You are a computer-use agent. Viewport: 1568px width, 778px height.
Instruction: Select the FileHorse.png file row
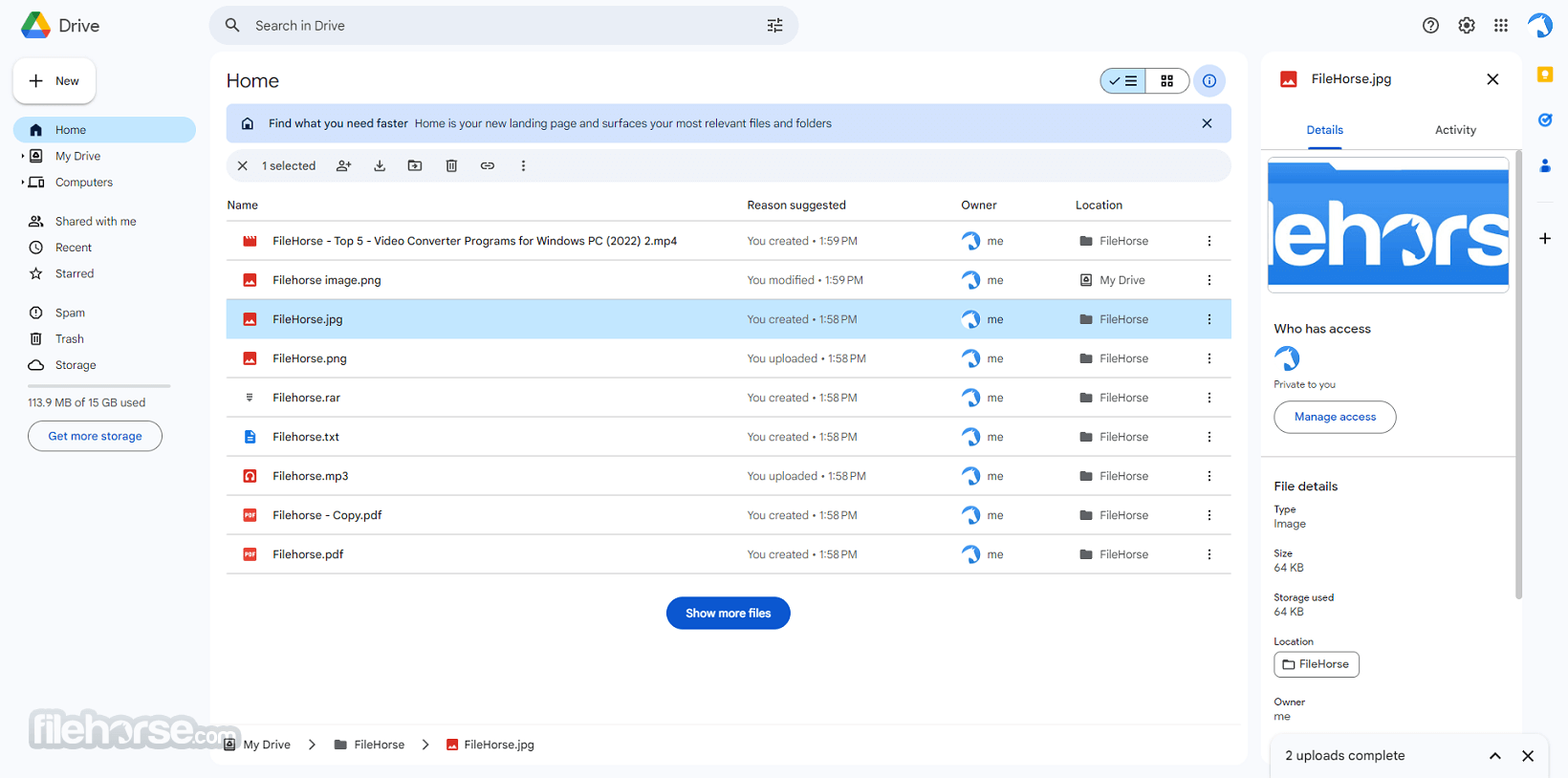[729, 358]
